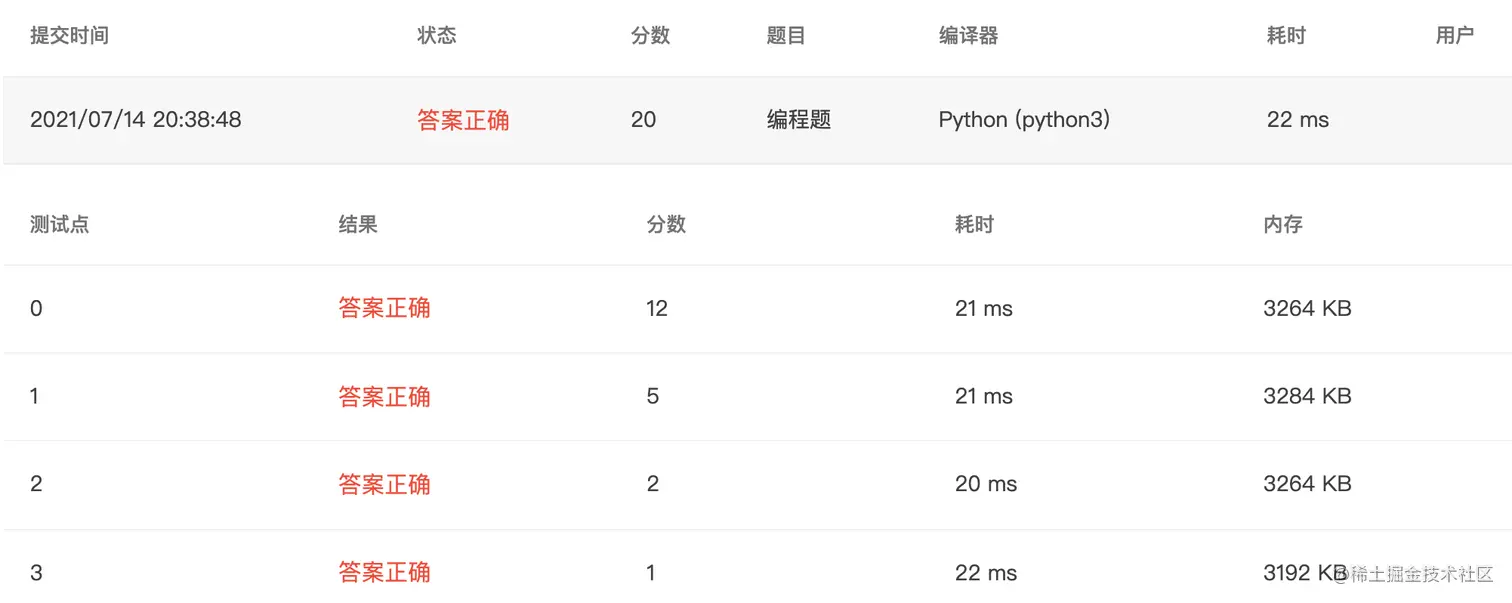
Task: Click the 3284 KB memory cell
Action: [x=1307, y=396]
